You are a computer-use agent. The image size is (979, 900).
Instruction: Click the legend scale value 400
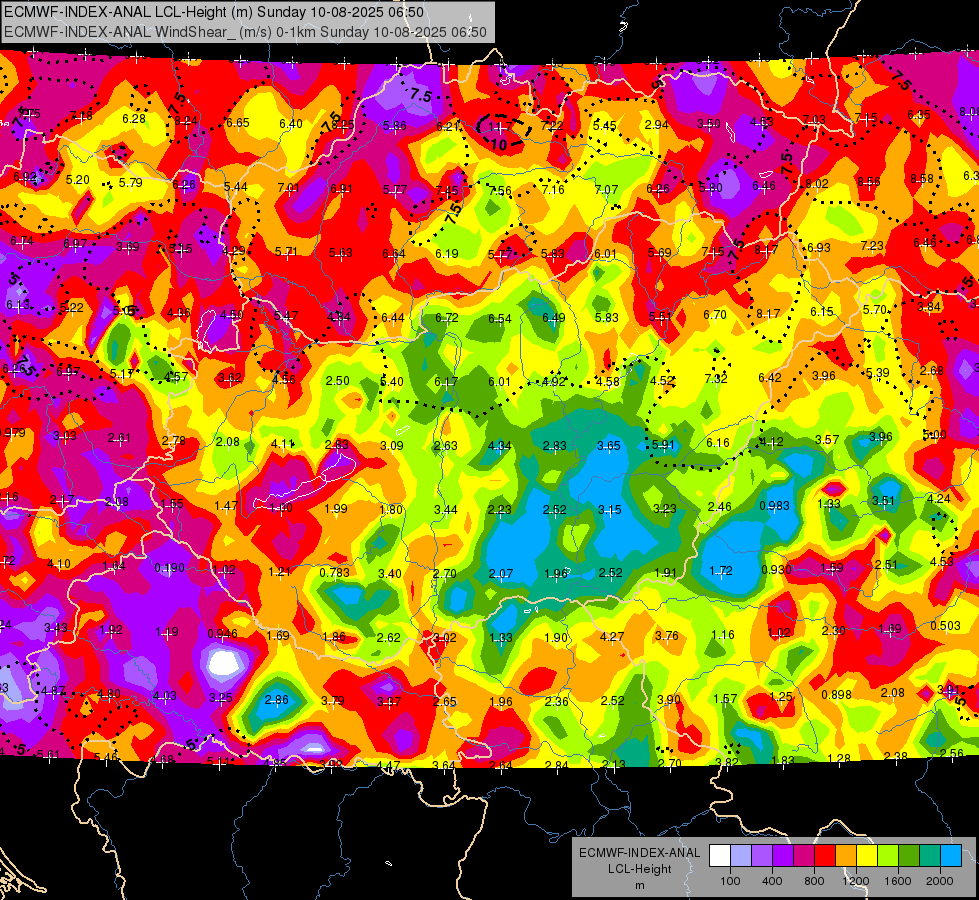[772, 881]
